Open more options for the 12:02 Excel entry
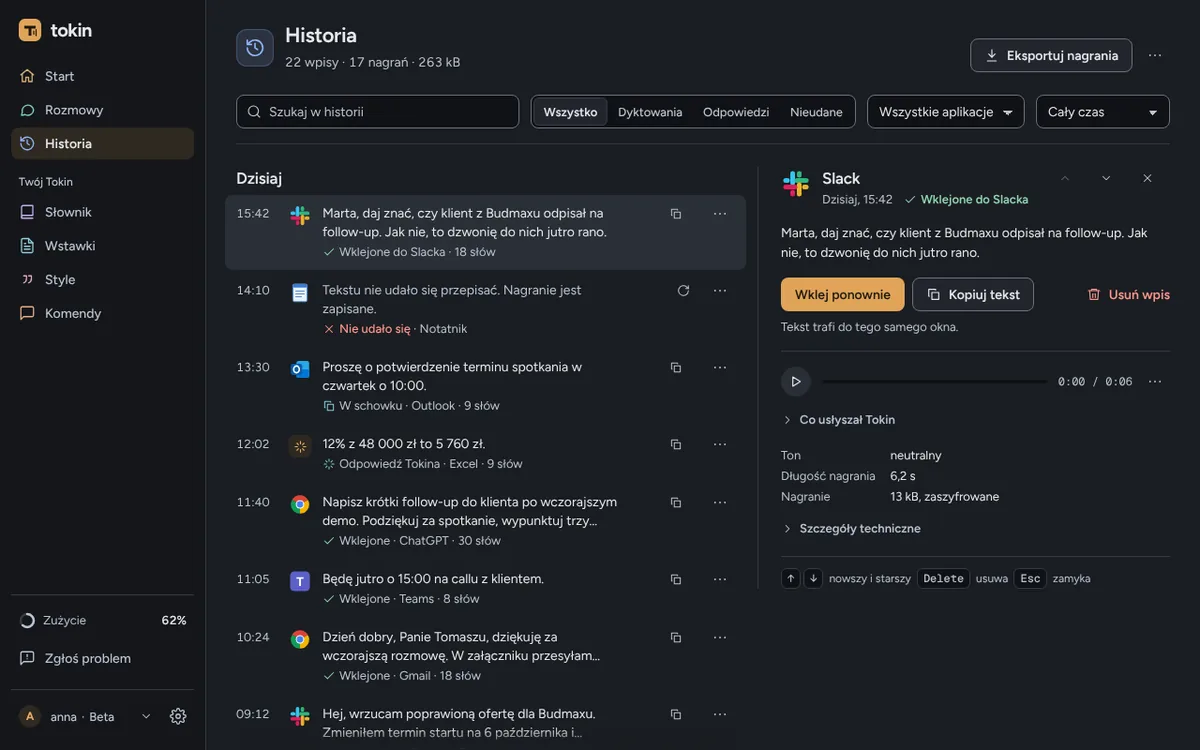The height and width of the screenshot is (750, 1200). (x=720, y=444)
